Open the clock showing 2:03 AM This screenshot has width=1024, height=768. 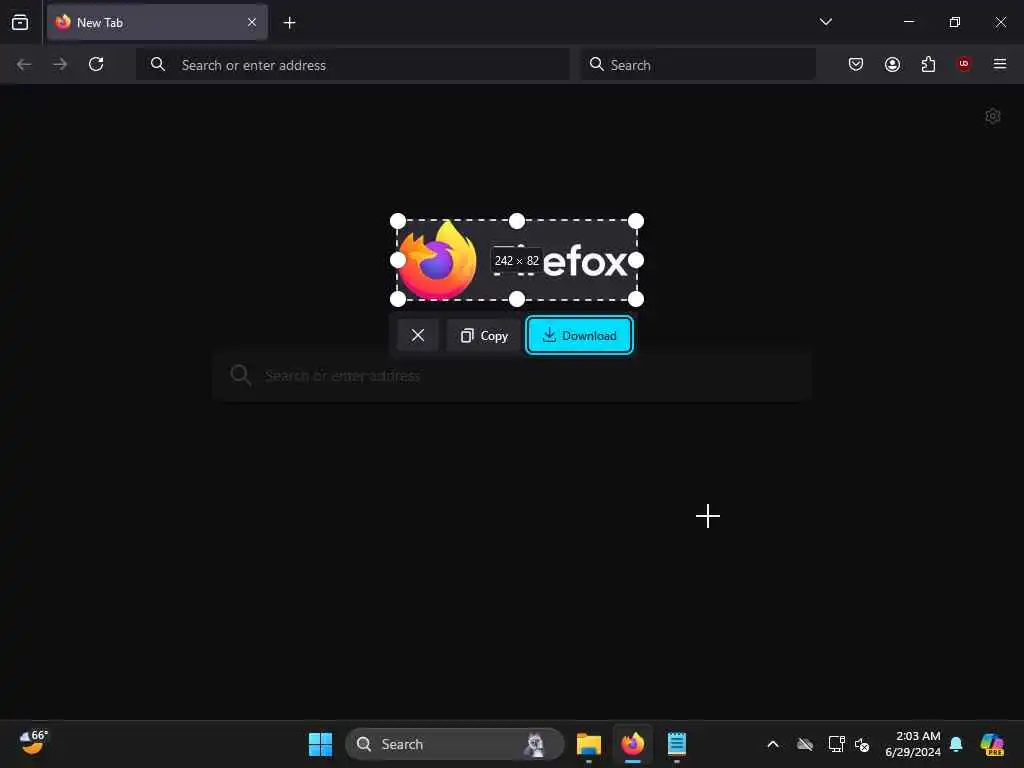click(913, 744)
